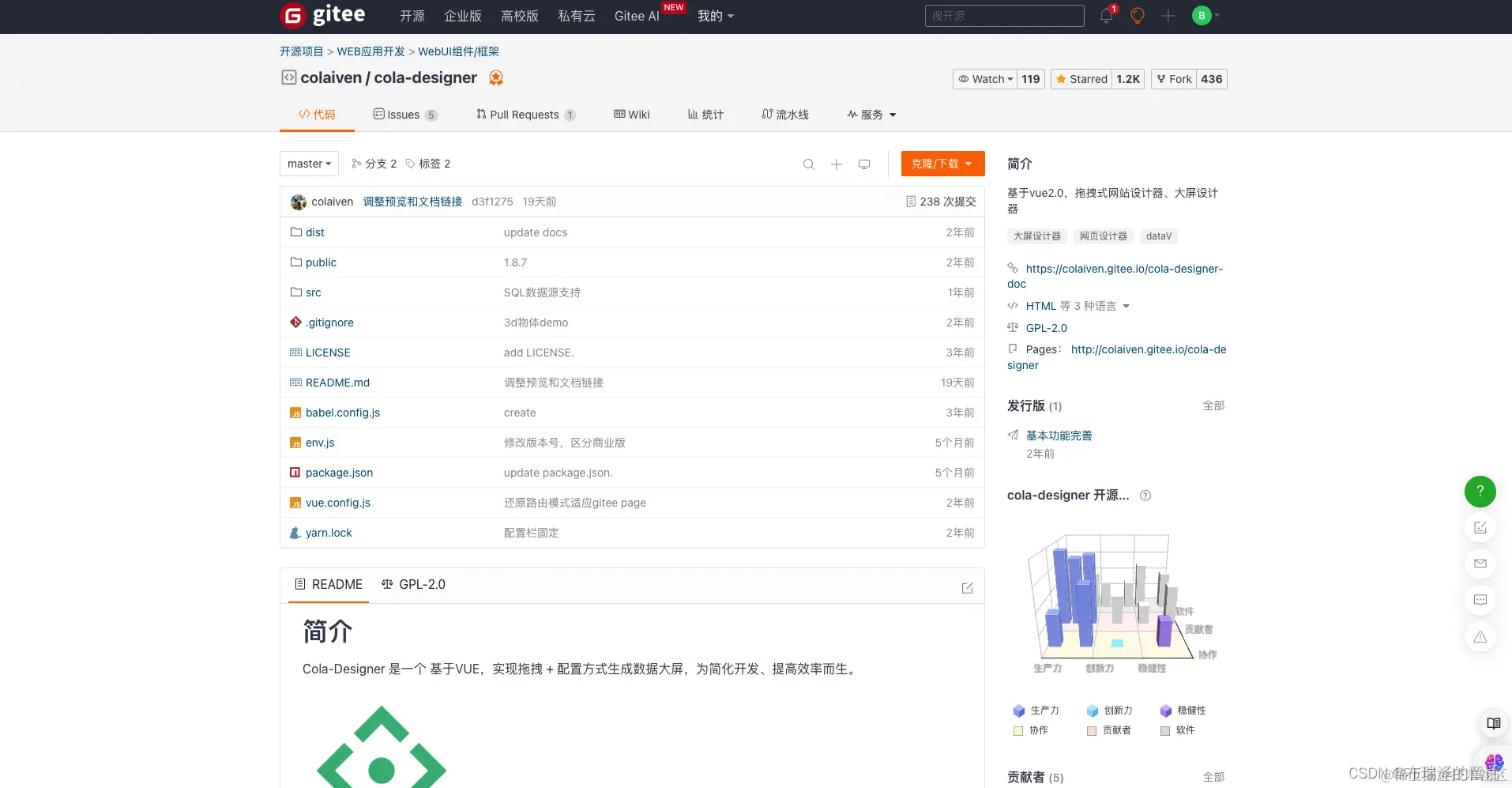Image resolution: width=1512 pixels, height=788 pixels.
Task: Open file search with the magnifier icon
Action: click(808, 164)
